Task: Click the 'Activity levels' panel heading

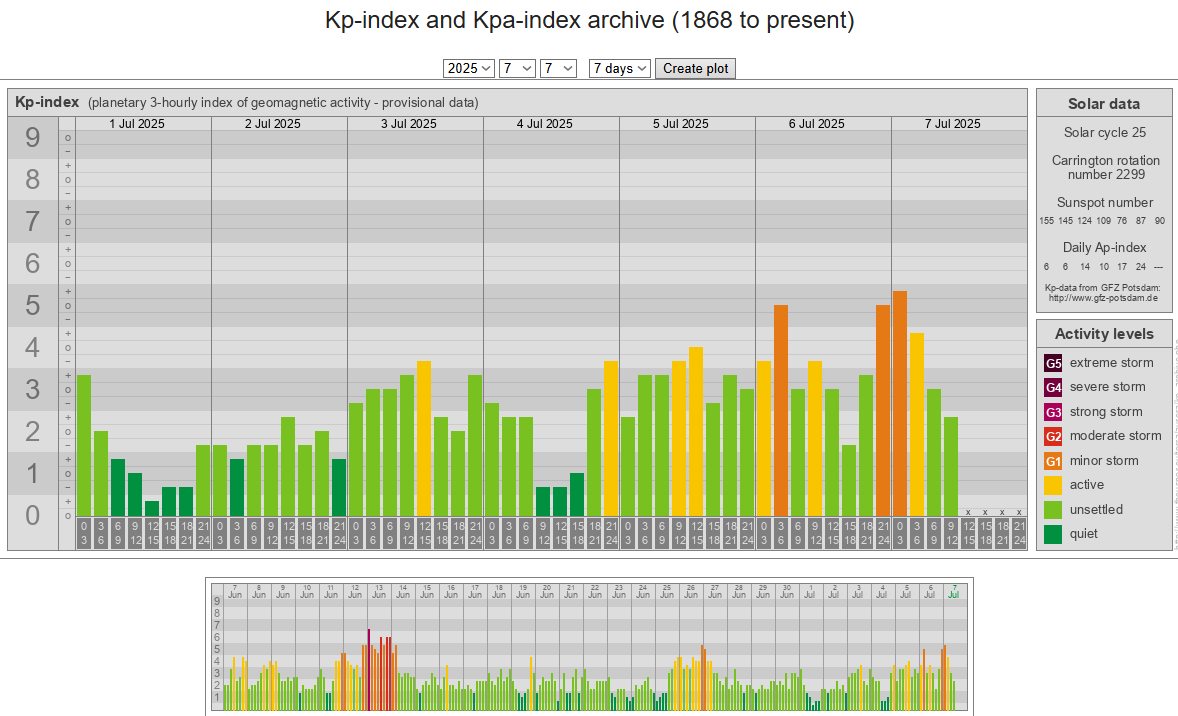Action: [x=1104, y=334]
